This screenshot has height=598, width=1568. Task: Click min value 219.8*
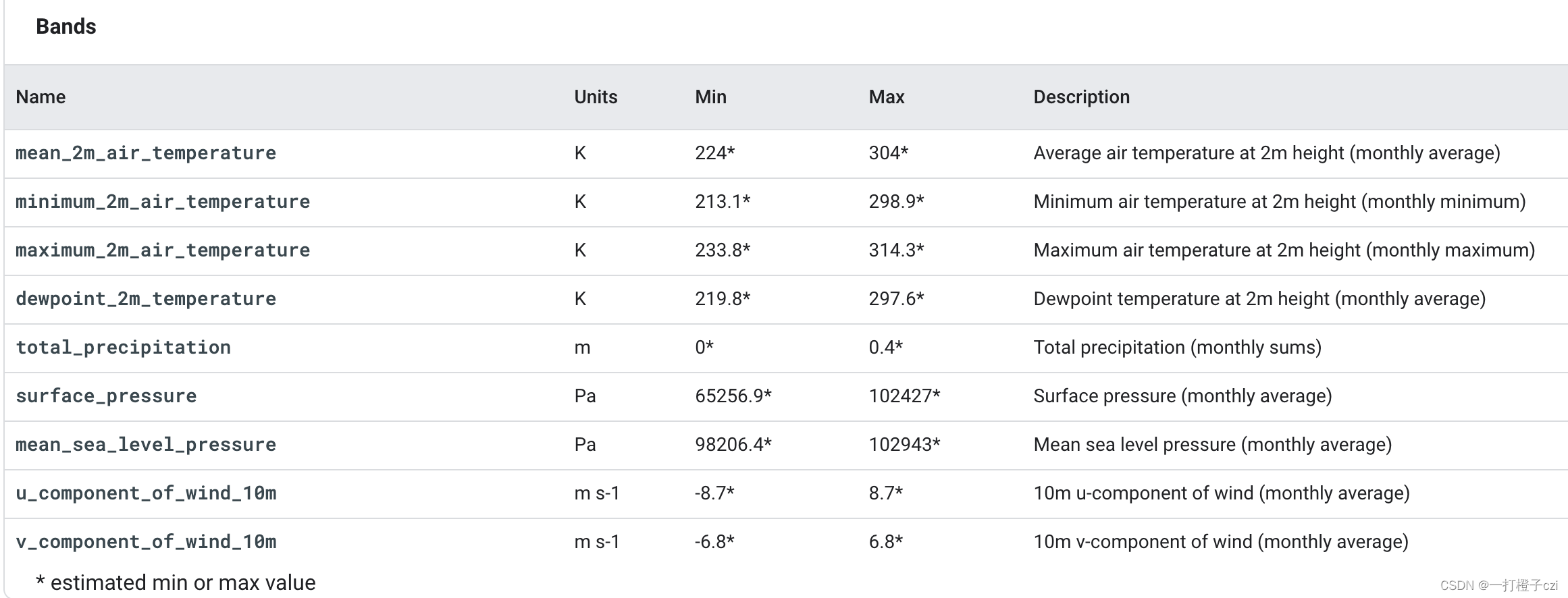coord(723,299)
